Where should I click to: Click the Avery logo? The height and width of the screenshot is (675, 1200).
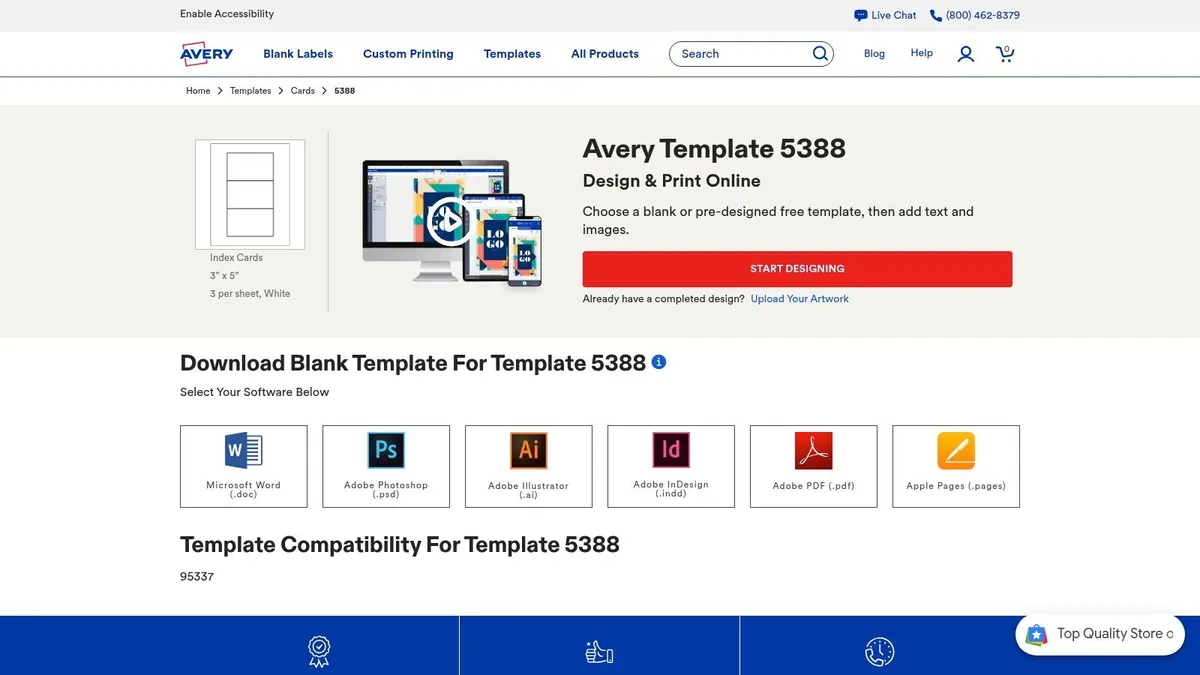click(x=206, y=54)
